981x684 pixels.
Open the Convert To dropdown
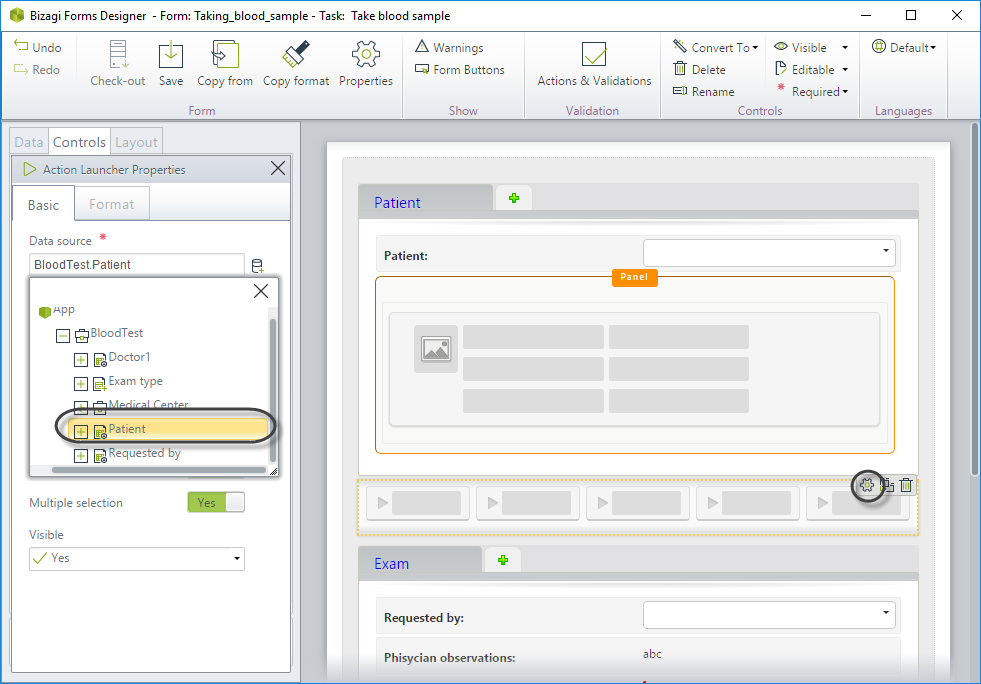[716, 48]
